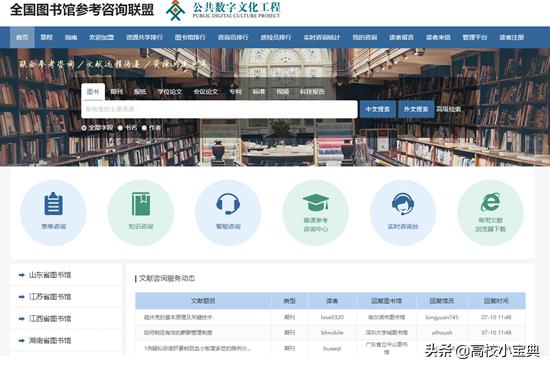Switch to the 学位论文 search tab
Screen dimensions: 550x368
tap(169, 92)
